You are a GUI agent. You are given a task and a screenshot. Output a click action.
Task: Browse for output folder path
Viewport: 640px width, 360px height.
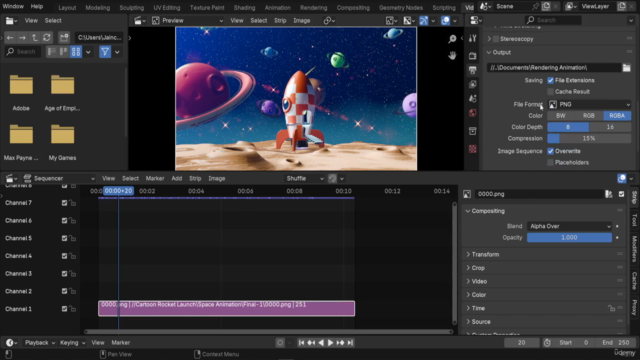[x=627, y=68]
